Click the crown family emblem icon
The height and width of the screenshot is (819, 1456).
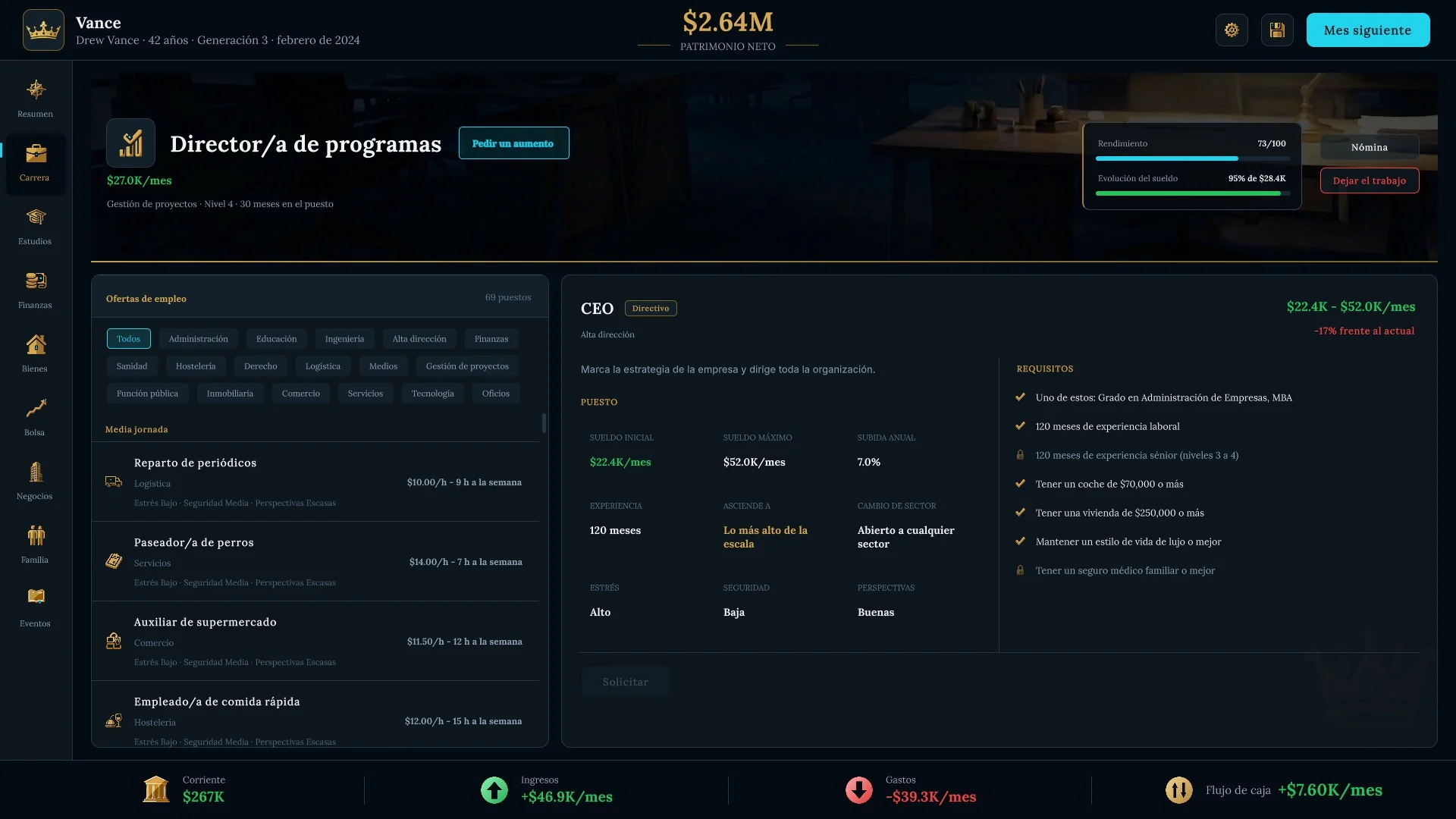(x=43, y=30)
